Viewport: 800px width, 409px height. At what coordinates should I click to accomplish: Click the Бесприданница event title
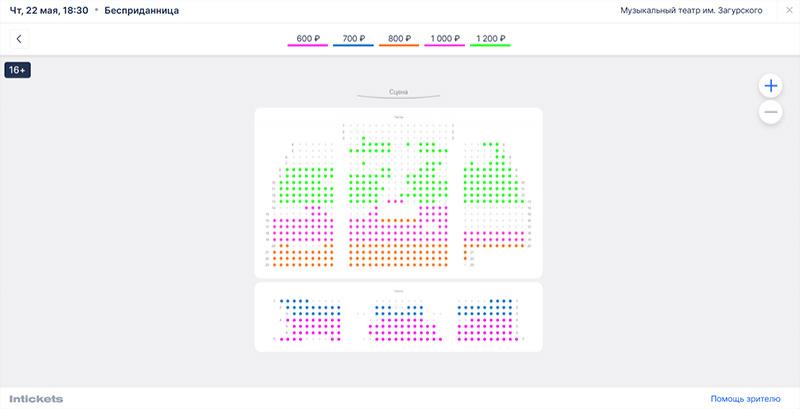(x=142, y=10)
